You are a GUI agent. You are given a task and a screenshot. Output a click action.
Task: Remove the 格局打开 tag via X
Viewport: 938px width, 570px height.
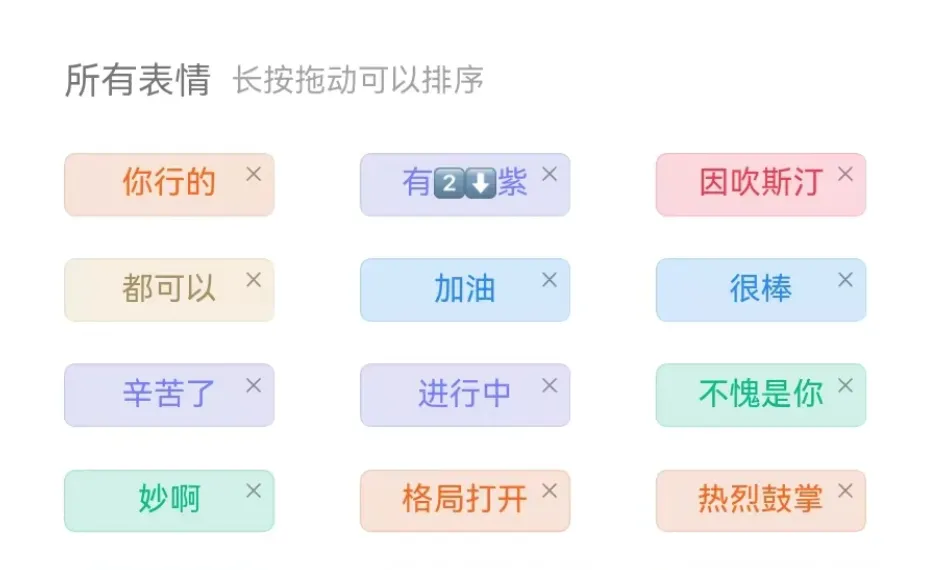pyautogui.click(x=549, y=491)
